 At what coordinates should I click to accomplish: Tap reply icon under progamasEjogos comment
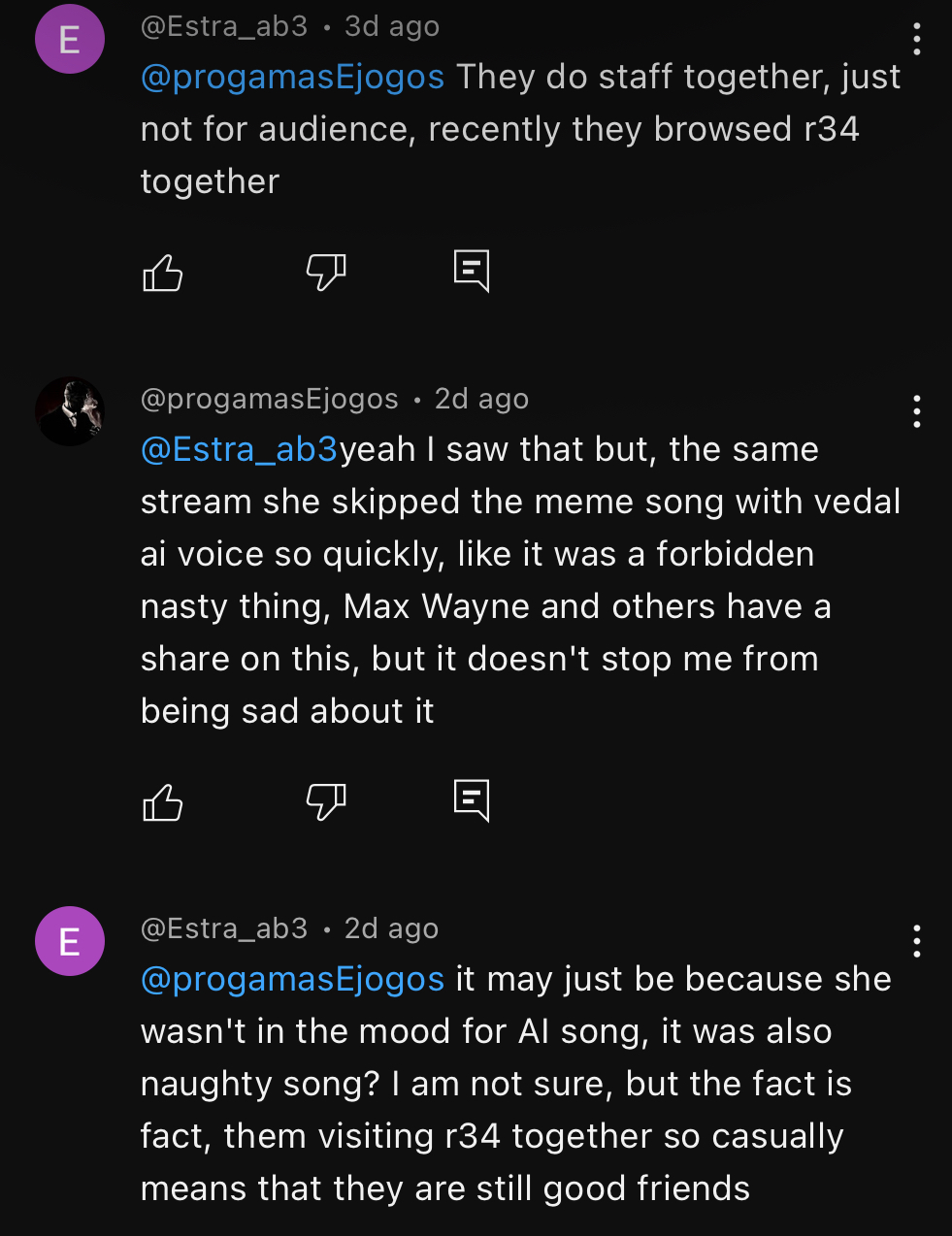pos(472,800)
